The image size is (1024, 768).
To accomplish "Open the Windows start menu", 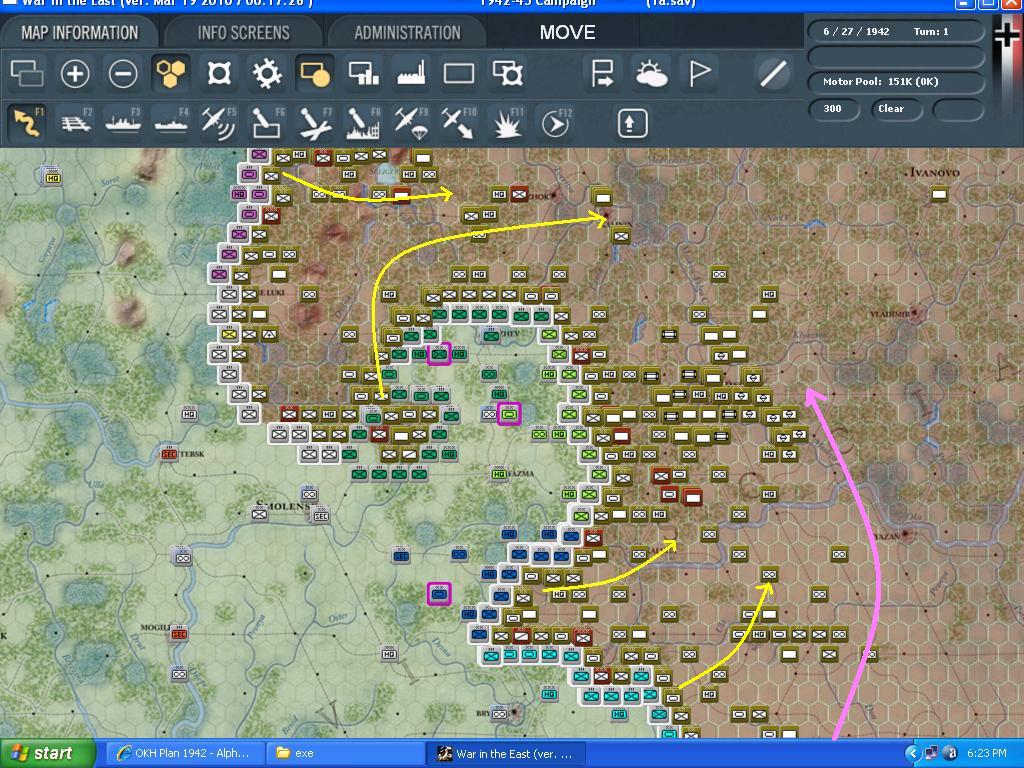I will 47,754.
